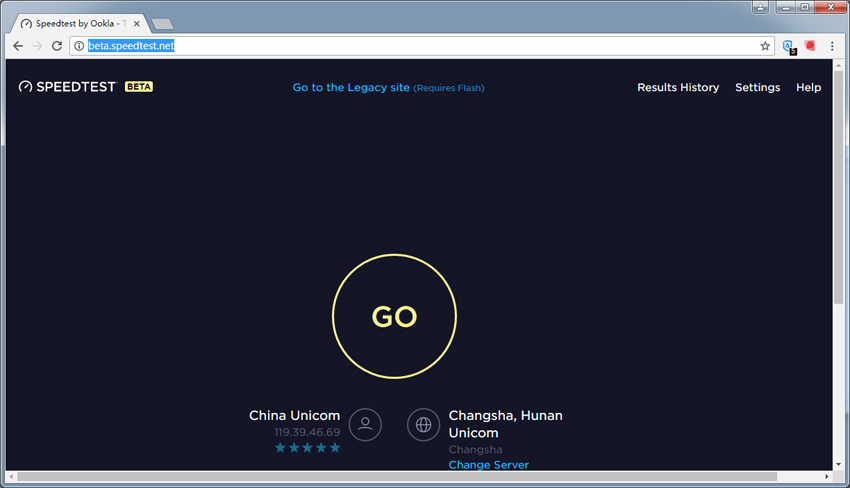Click the five-star rating under China Unicom
This screenshot has width=850, height=488.
[307, 448]
